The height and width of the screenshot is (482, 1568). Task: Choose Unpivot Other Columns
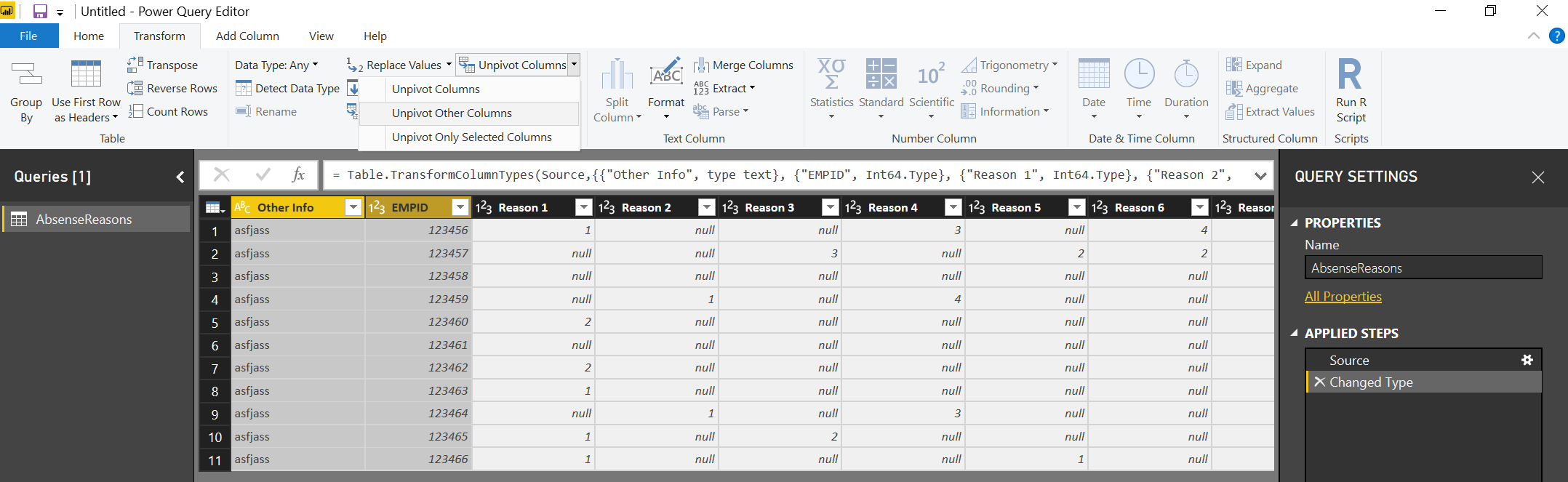pos(469,113)
